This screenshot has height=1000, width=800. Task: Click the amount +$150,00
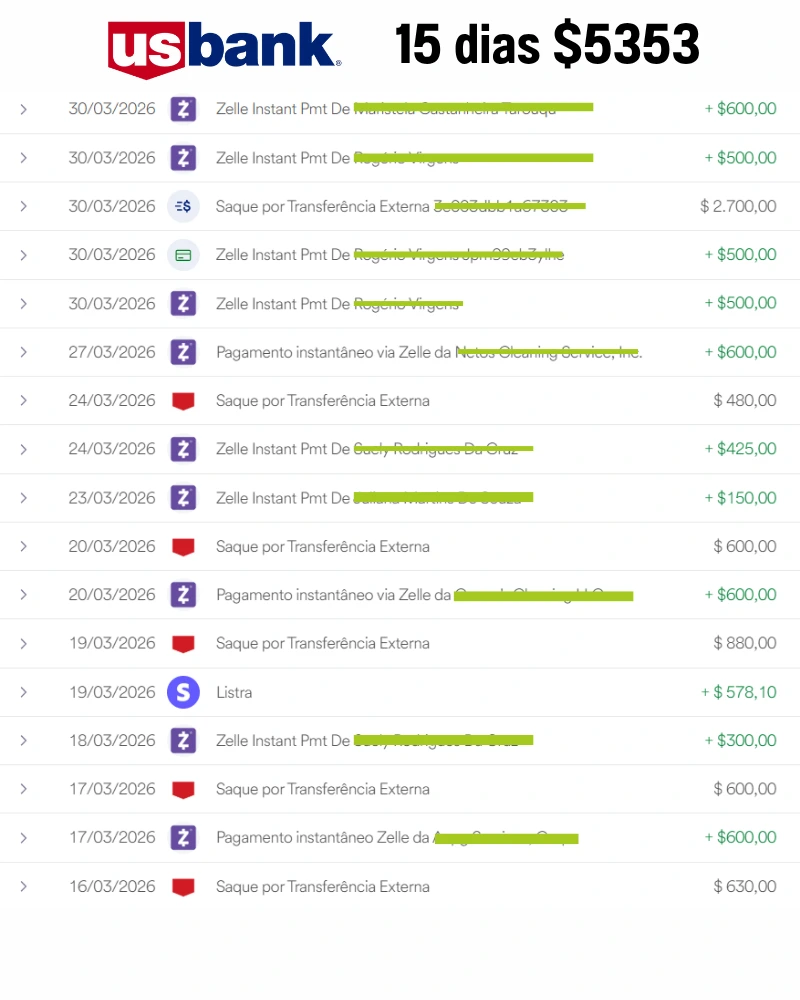coord(740,497)
